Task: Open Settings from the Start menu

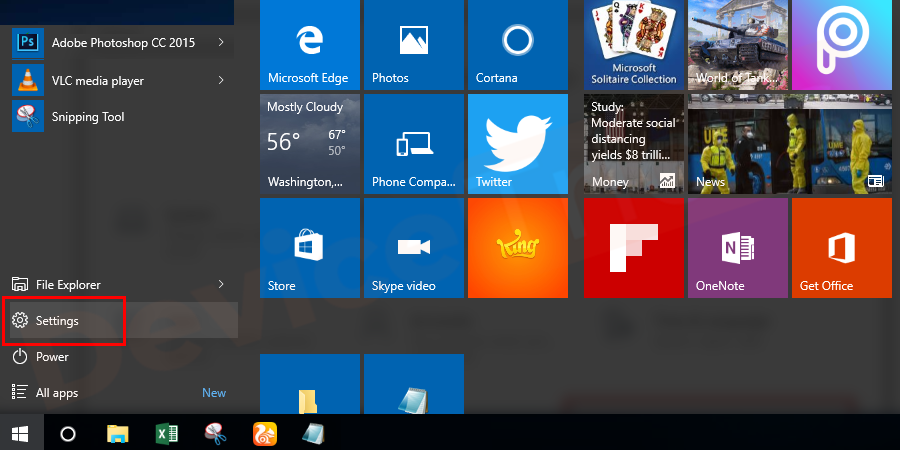Action: click(57, 321)
